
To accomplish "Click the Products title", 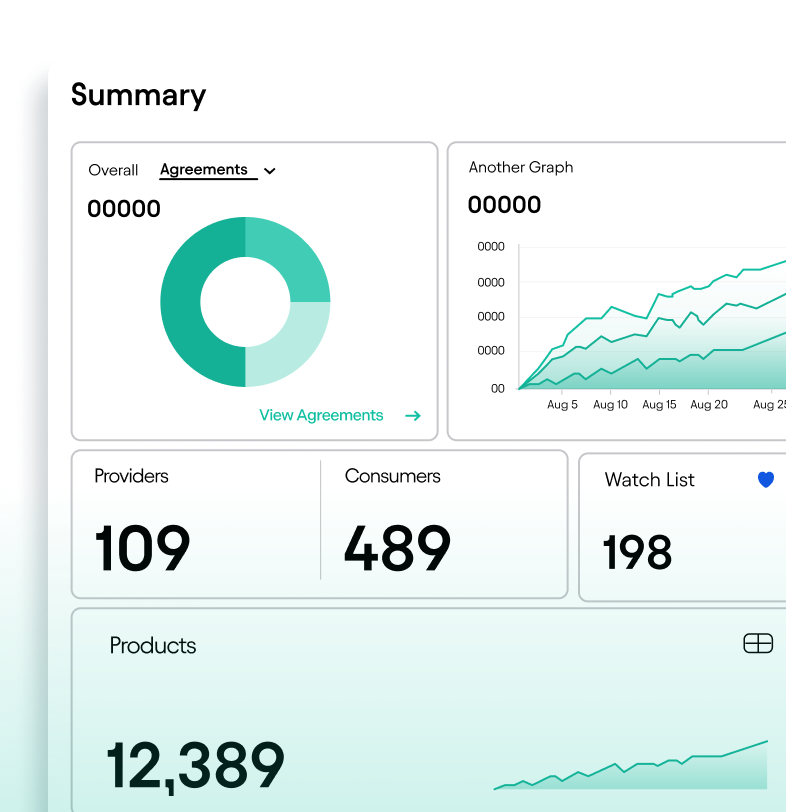I will pos(153,646).
